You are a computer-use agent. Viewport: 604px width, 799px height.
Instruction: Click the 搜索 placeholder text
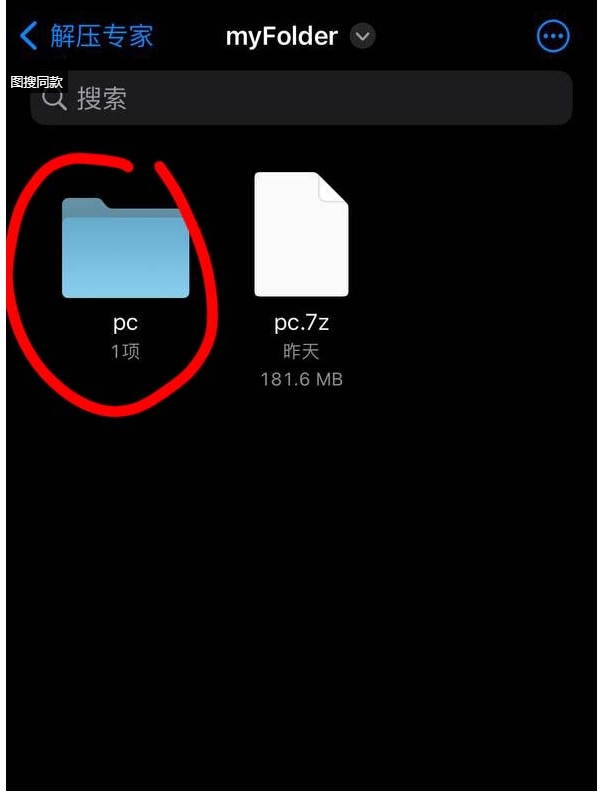102,98
